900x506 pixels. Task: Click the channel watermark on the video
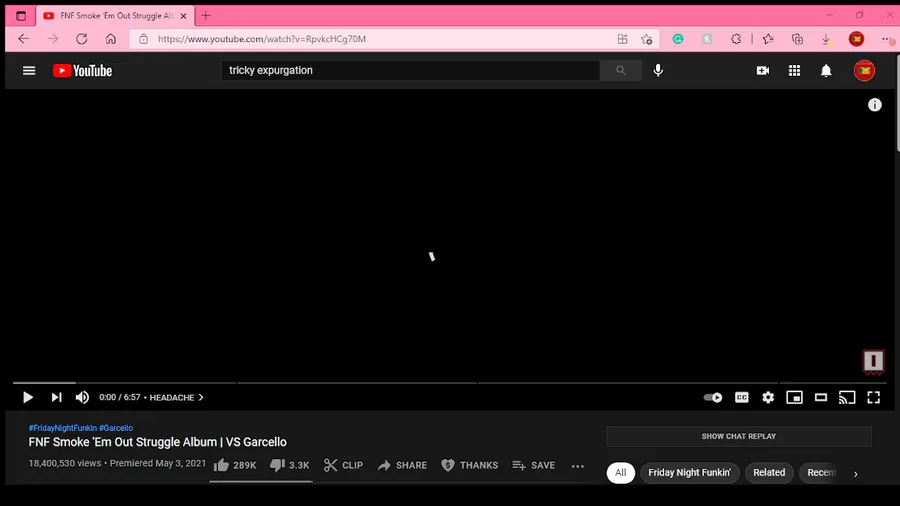pos(873,361)
